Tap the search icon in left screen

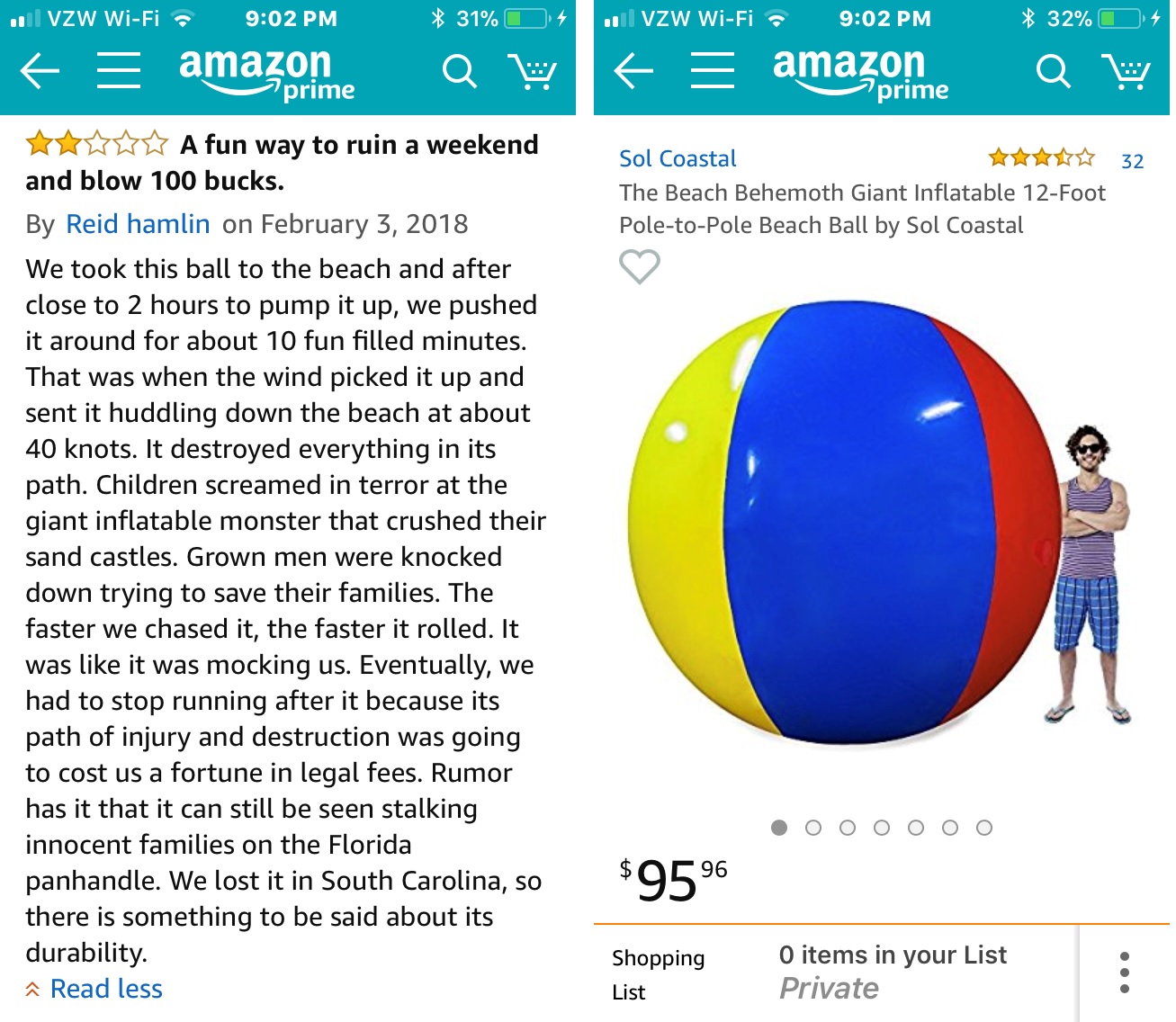click(459, 71)
